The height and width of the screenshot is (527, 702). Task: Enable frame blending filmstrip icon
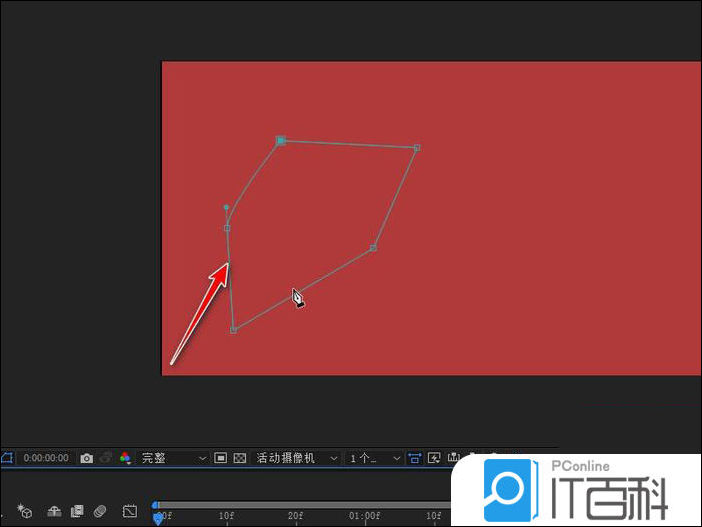(x=77, y=511)
